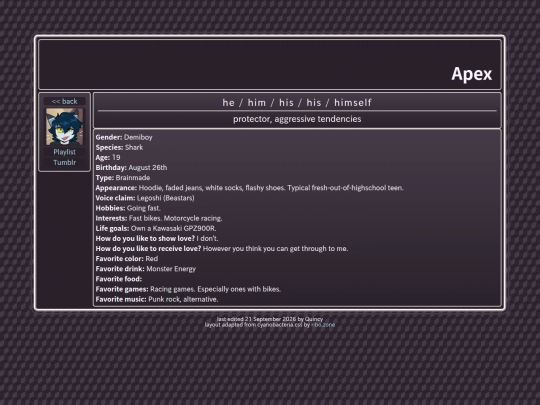Click Apex's avatar thumbnail
Viewport: 540px width, 405px height.
64,127
